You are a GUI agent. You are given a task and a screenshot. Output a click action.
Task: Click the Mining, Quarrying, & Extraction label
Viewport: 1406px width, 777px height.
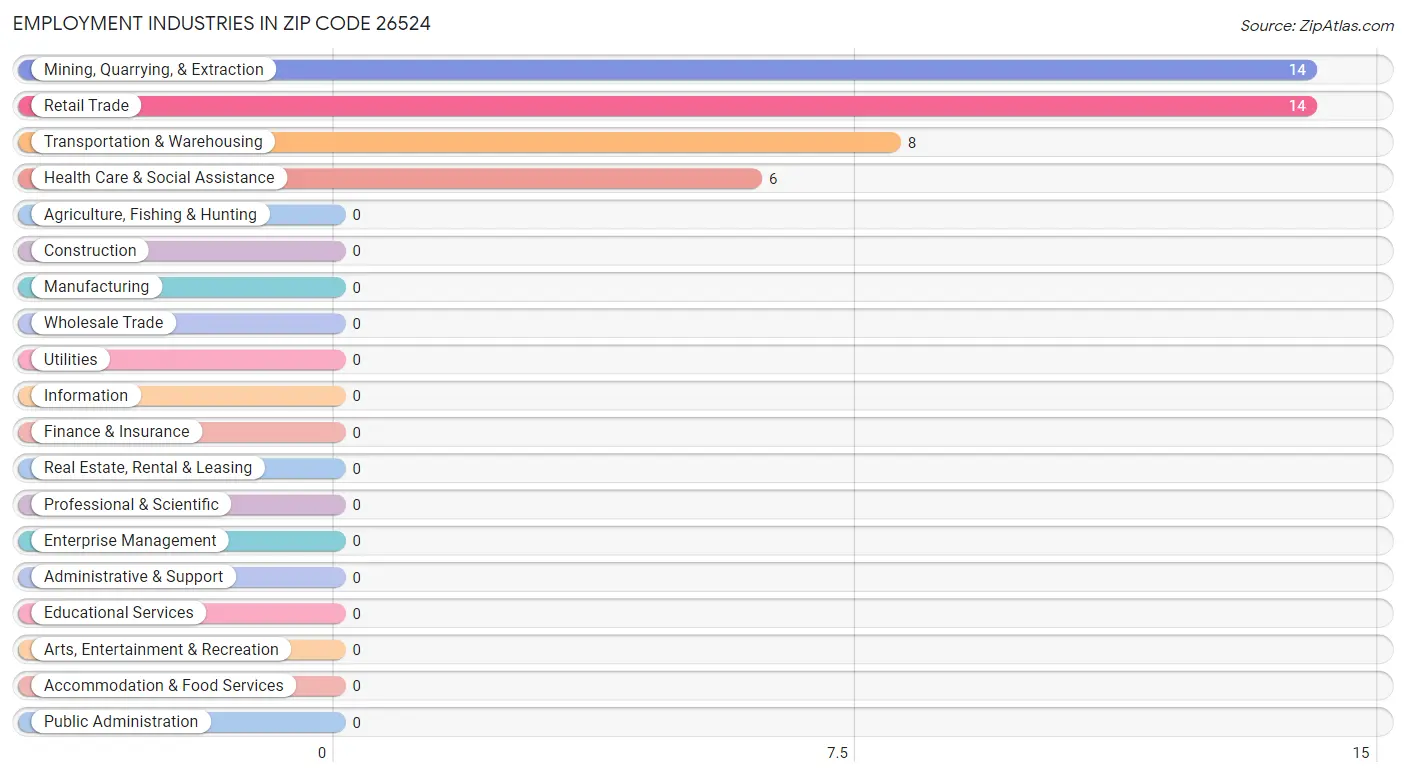coord(154,70)
